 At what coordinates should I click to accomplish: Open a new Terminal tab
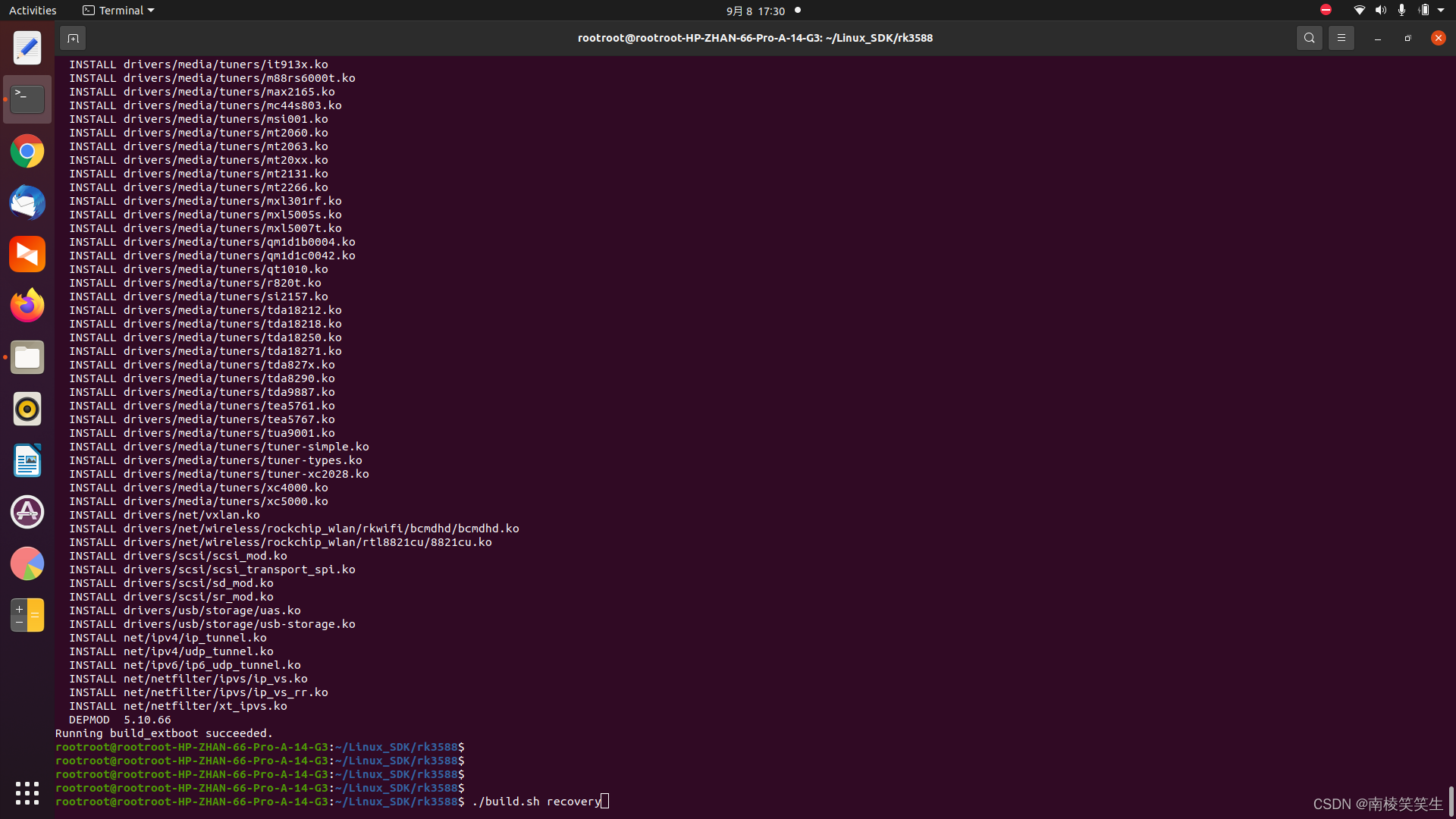73,38
